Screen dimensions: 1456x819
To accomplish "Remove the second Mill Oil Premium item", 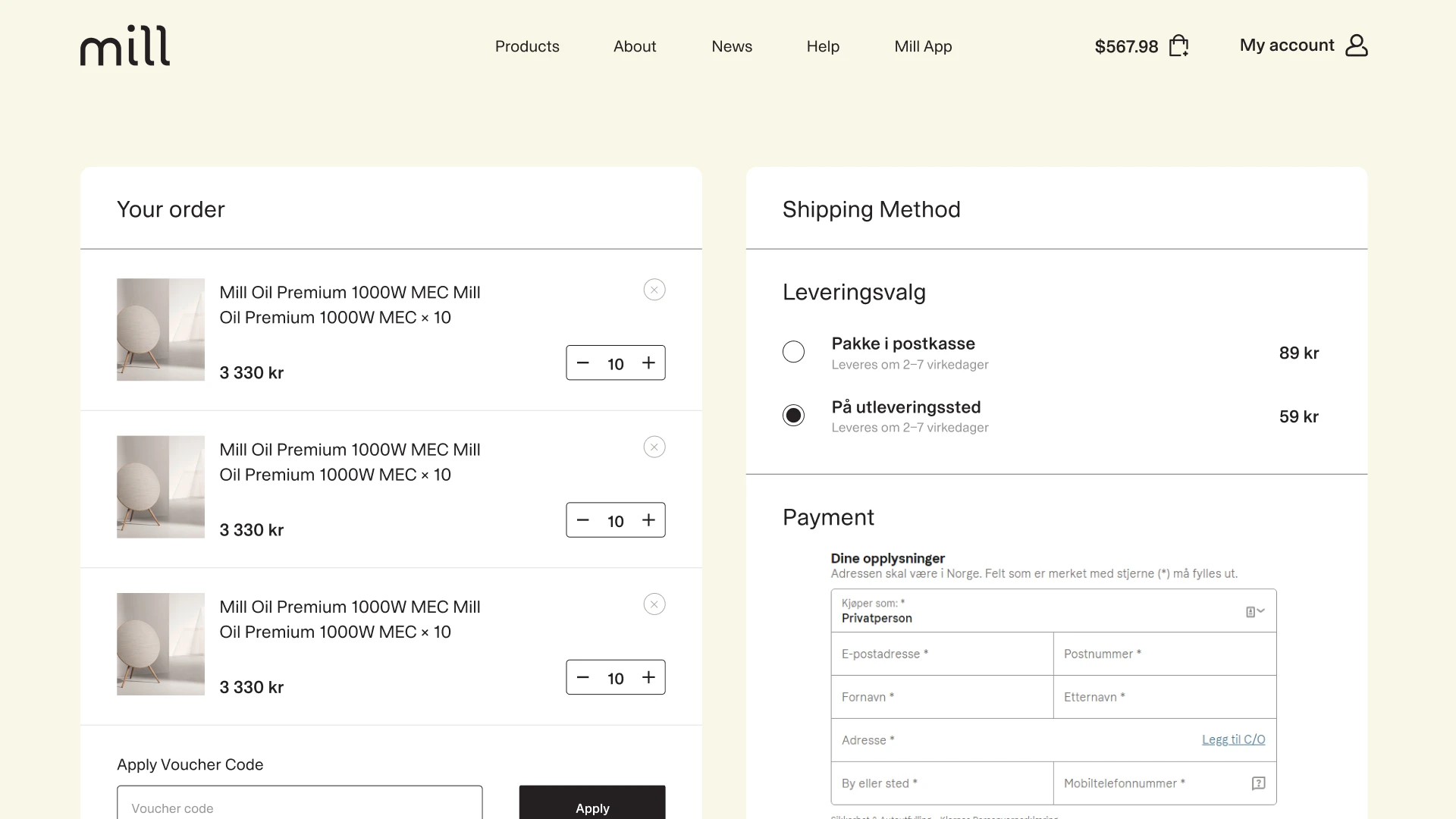I will tap(654, 447).
